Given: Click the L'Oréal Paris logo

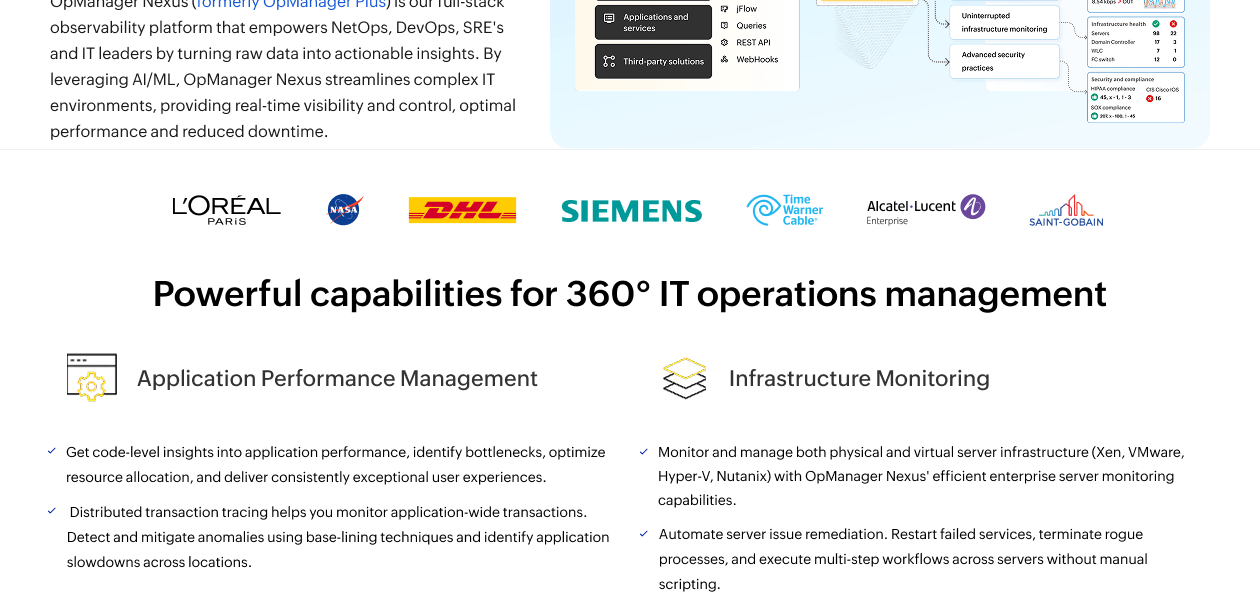Looking at the screenshot, I should pyautogui.click(x=226, y=210).
